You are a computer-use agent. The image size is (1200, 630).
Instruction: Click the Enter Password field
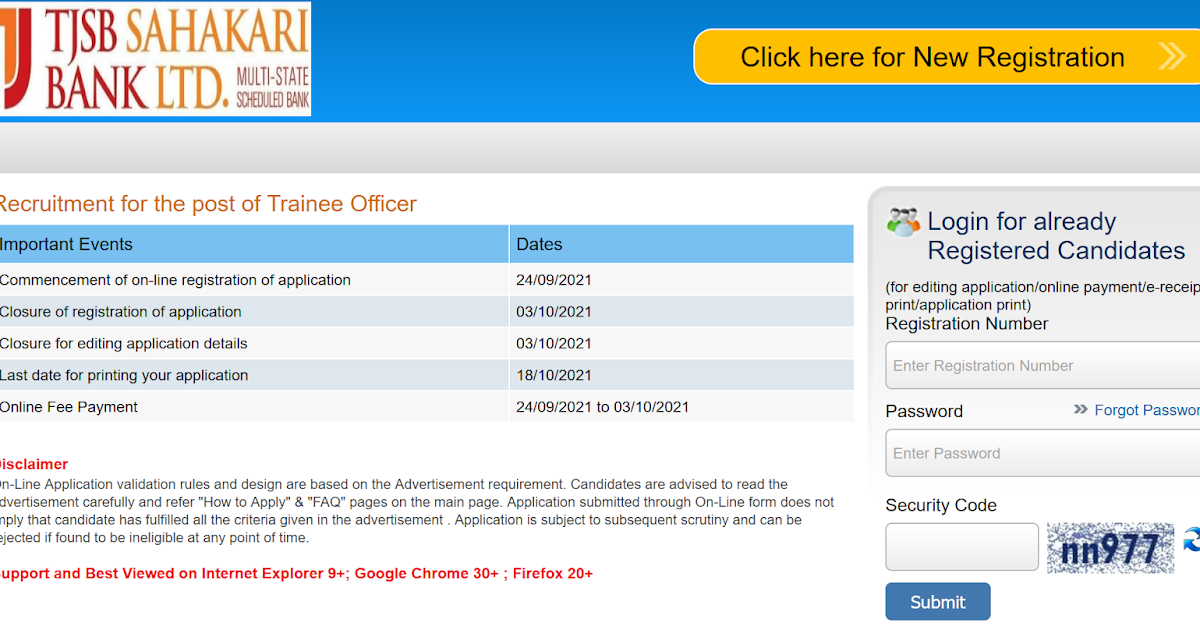coord(1040,453)
